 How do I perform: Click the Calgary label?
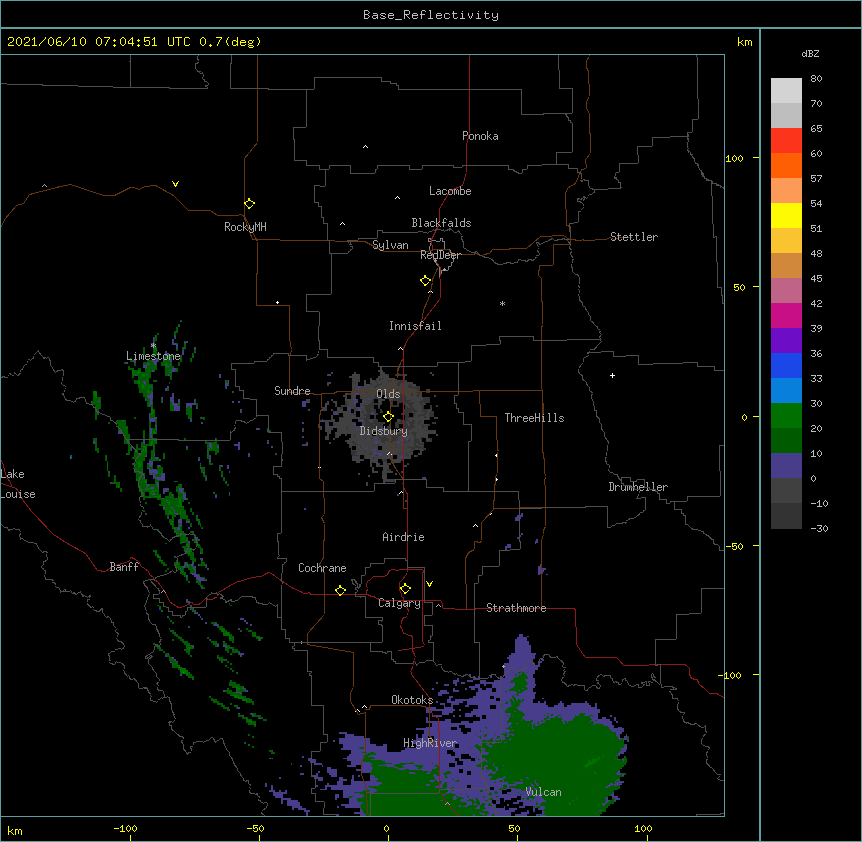pos(399,603)
